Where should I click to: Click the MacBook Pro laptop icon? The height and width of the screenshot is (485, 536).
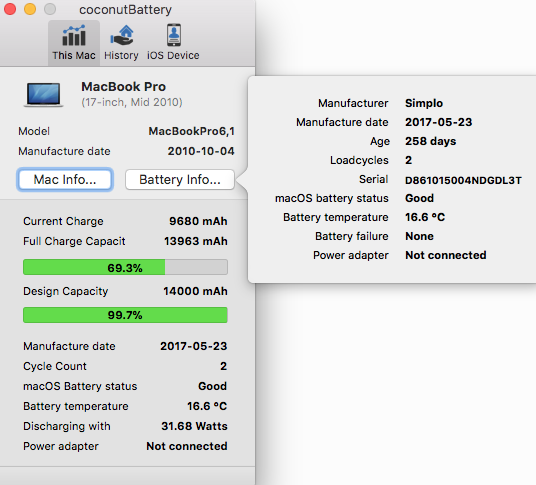point(43,94)
